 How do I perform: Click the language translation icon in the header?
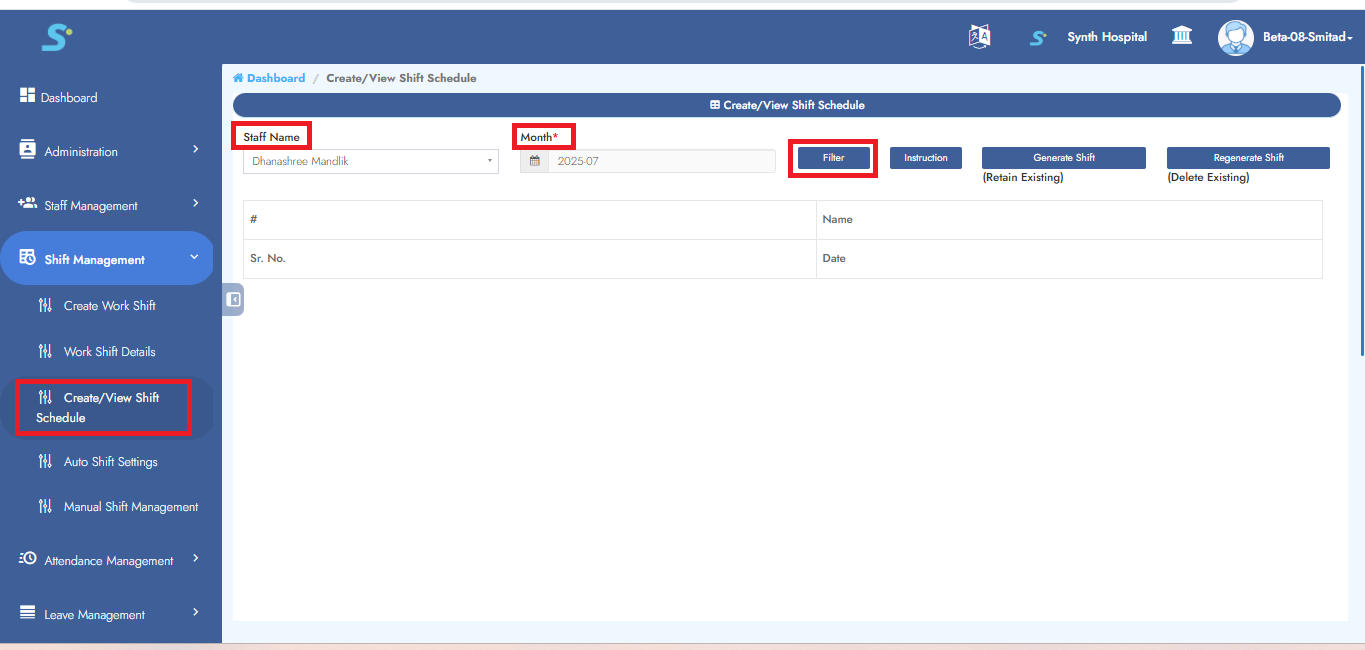979,36
